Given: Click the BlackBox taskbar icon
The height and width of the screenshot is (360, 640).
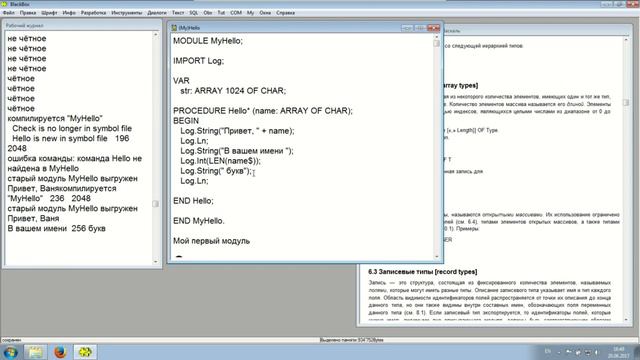Looking at the screenshot, I should [x=85, y=352].
